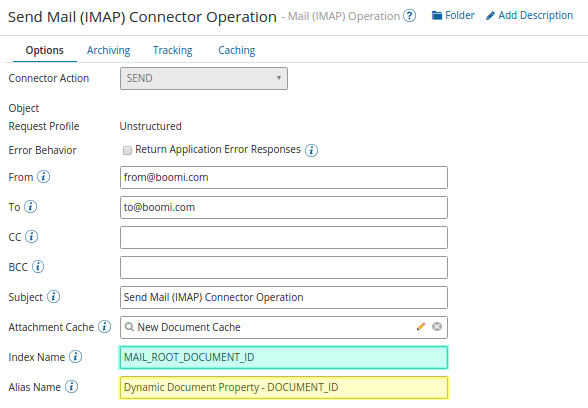This screenshot has width=588, height=408.
Task: Click the Alias Name Dynamic Document Property field
Action: 284,387
